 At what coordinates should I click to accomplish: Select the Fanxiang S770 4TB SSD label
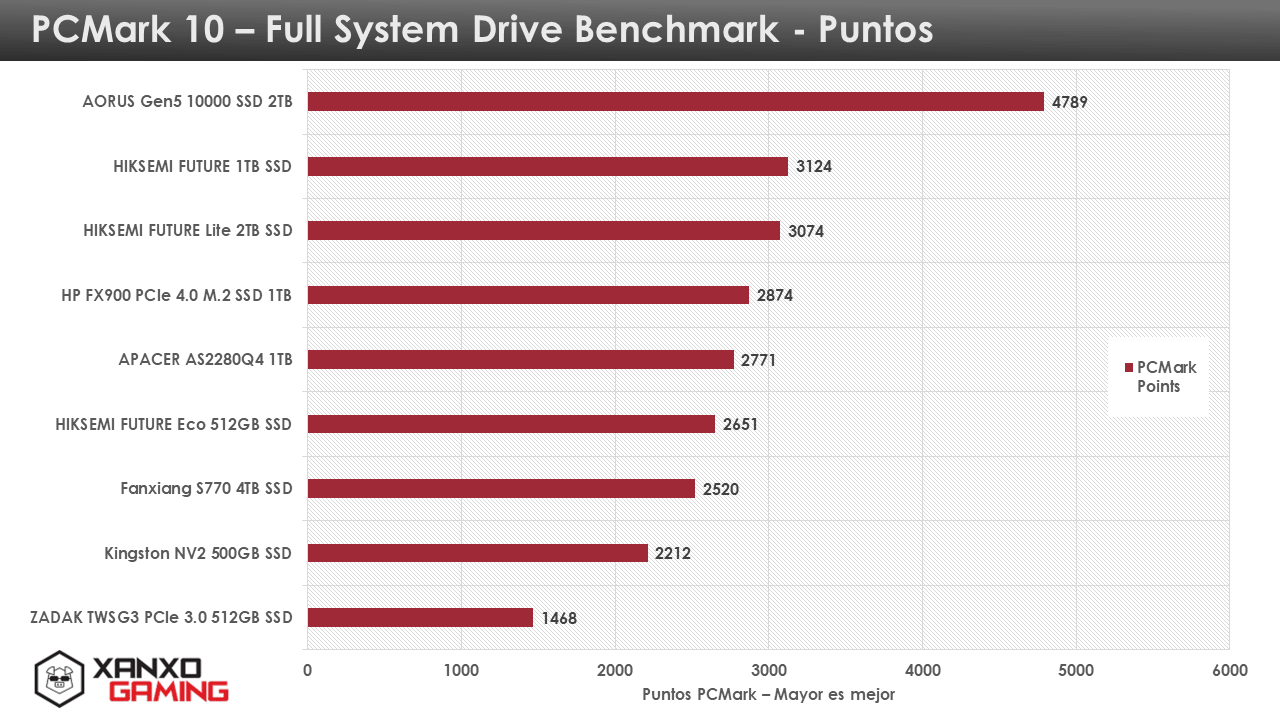pyautogui.click(x=206, y=489)
